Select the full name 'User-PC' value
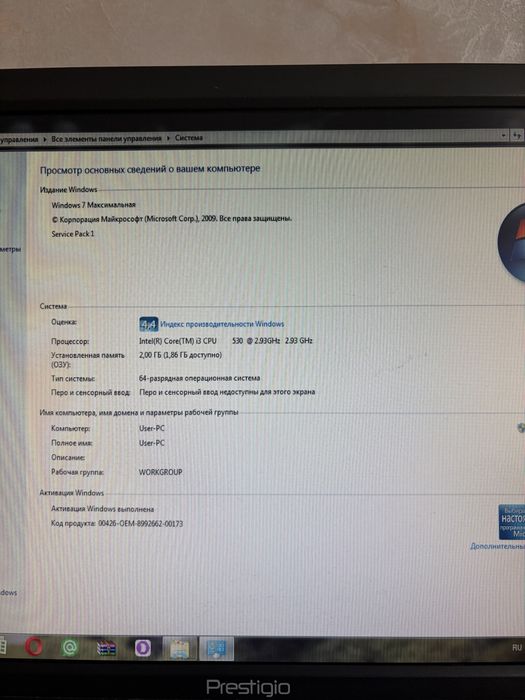525x700 pixels. pyautogui.click(x=152, y=443)
